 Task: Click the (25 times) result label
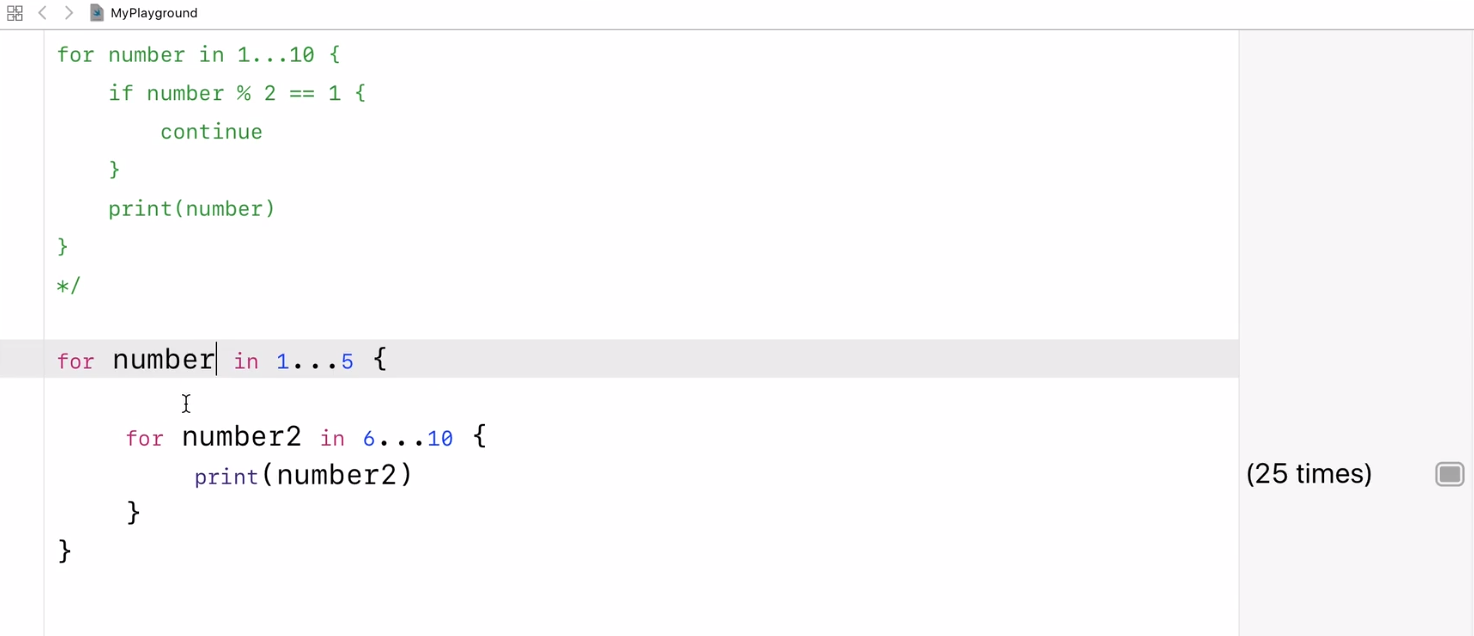(1309, 474)
